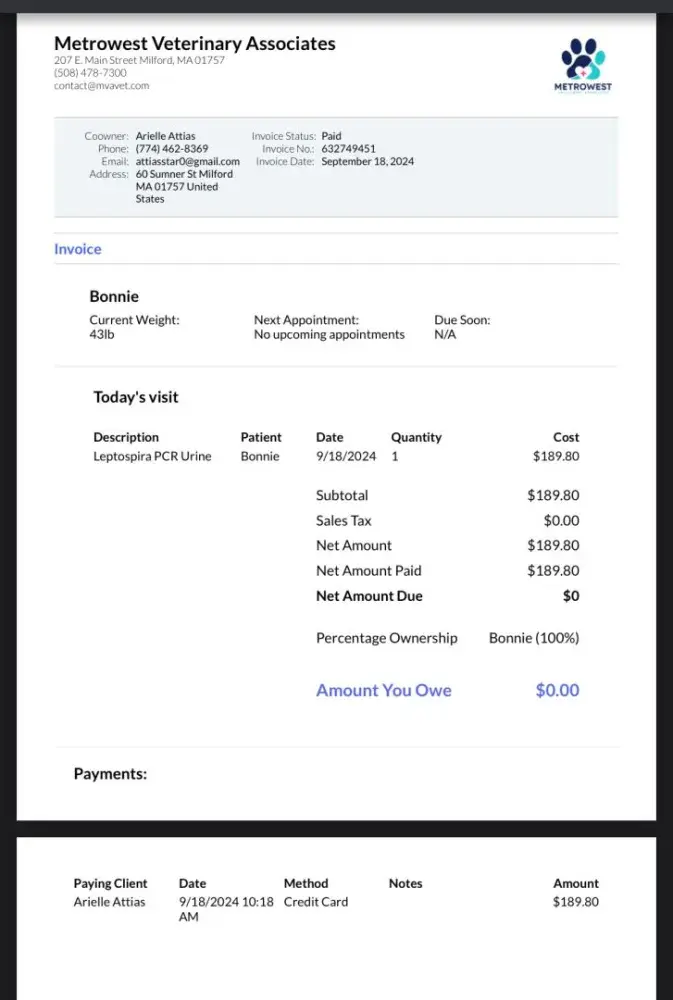Click the invoice number 632749451
This screenshot has width=673, height=1000.
(348, 149)
